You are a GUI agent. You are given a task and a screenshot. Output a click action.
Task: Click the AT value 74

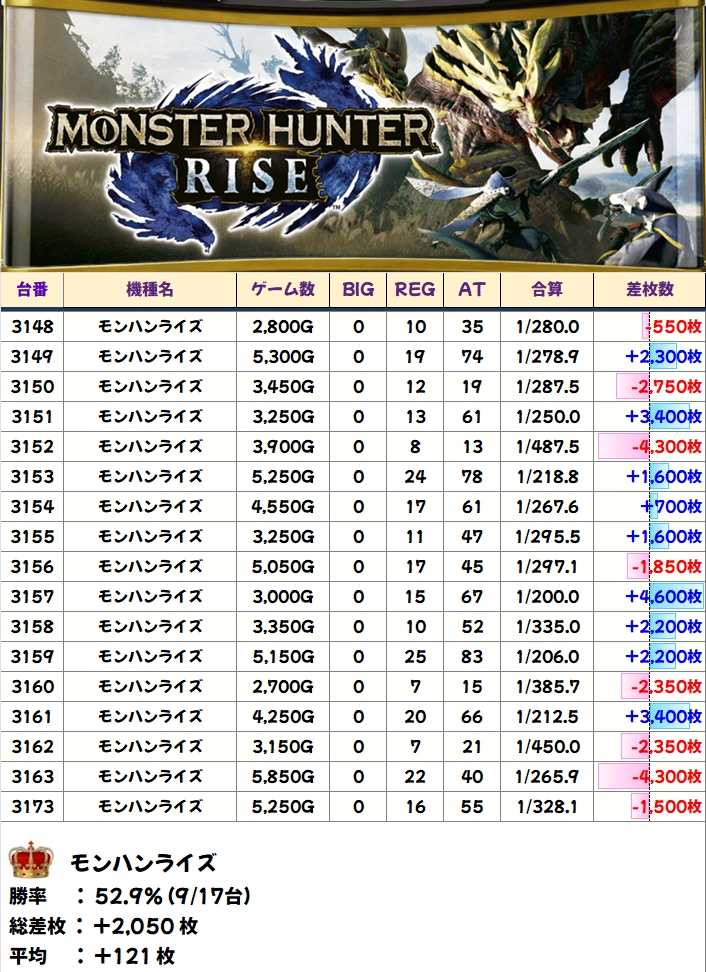472,356
